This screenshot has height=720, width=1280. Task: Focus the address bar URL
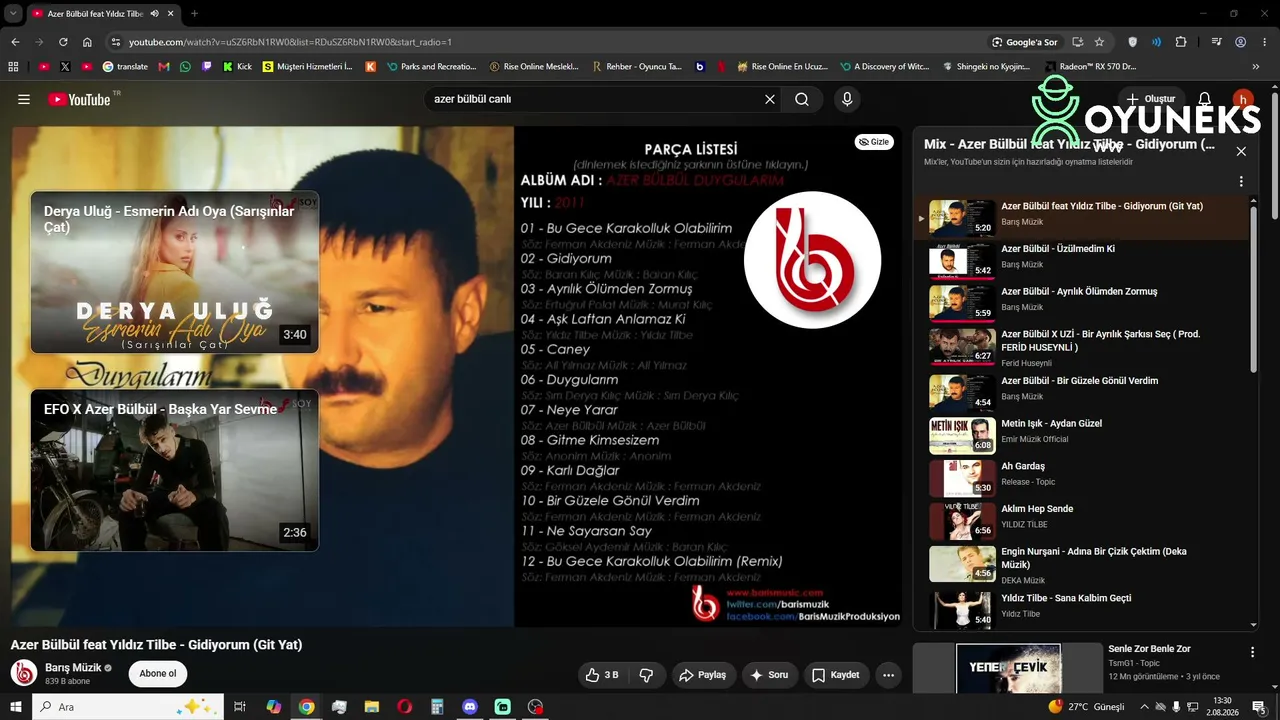click(x=290, y=42)
